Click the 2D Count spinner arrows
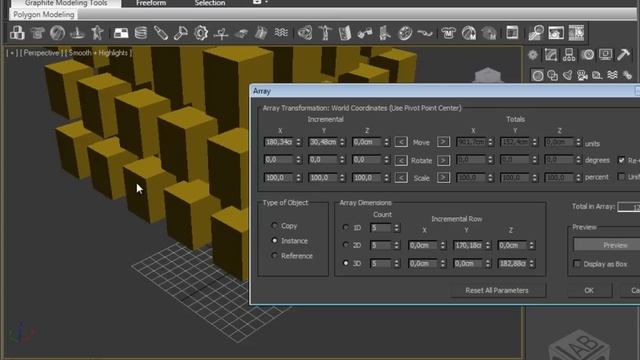Viewport: 640px width, 360px height. coord(396,245)
